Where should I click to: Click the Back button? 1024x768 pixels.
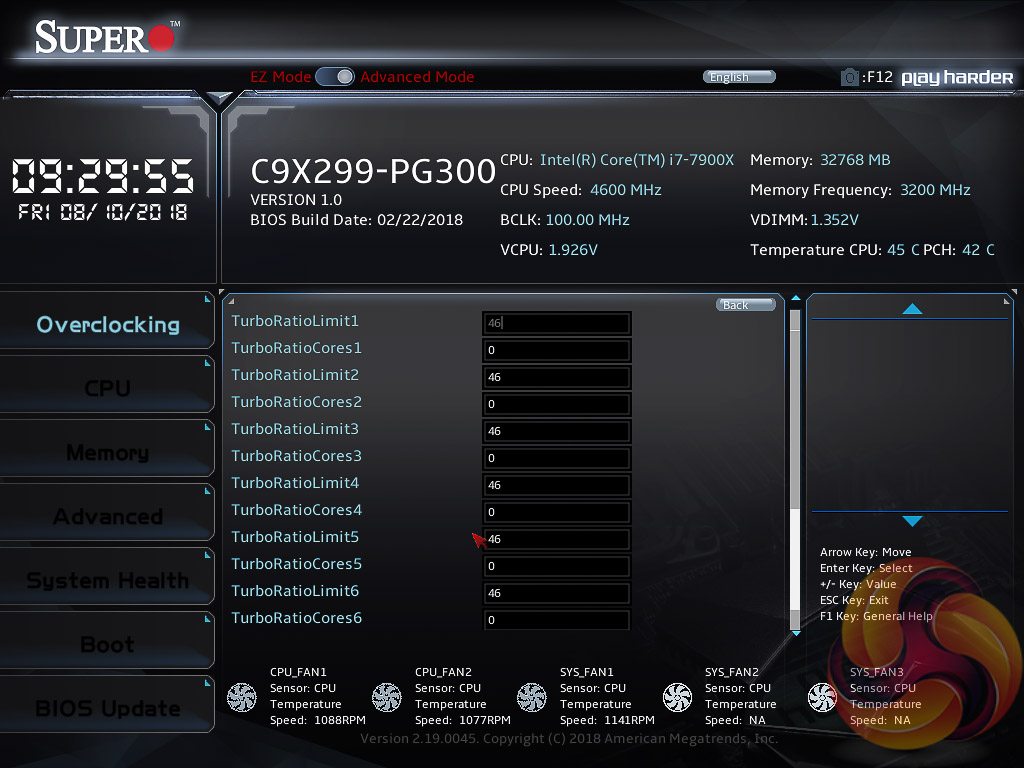746,305
